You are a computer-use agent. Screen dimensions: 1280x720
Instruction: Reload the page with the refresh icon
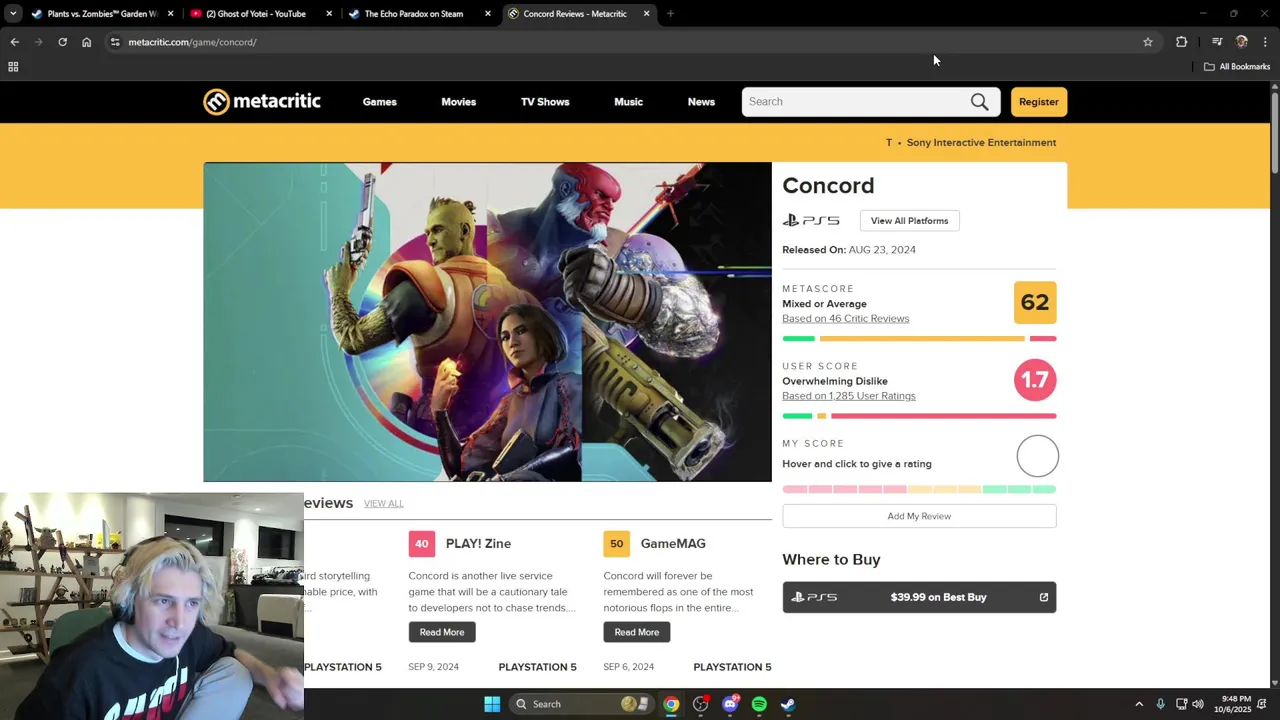[62, 42]
